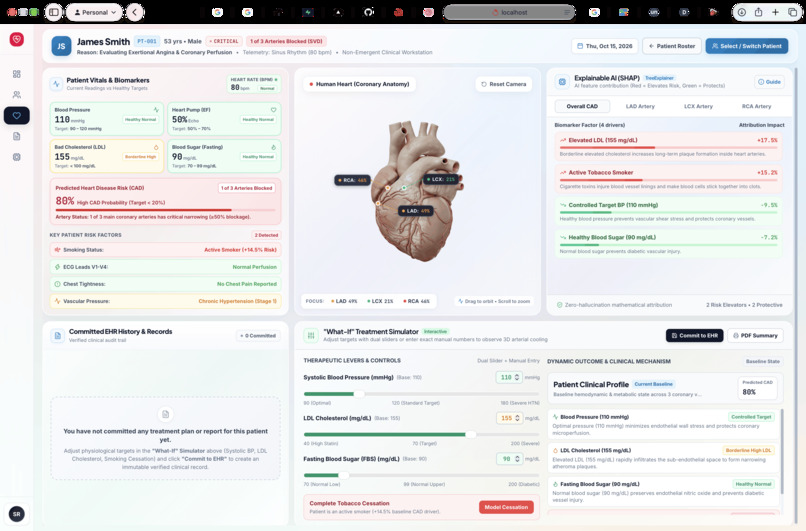
Task: Switch to RCA Artery tab
Action: point(756,106)
